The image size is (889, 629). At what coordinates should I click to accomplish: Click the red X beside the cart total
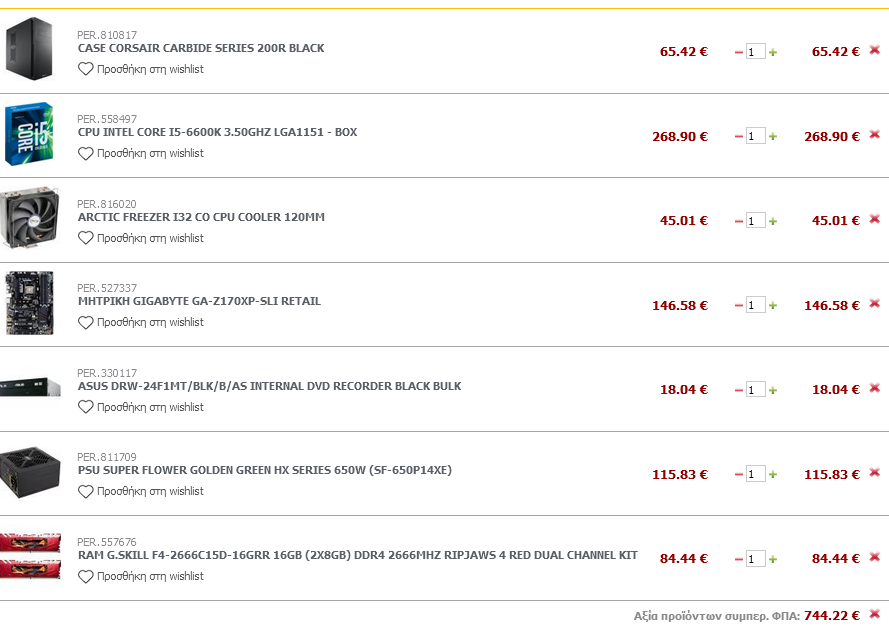pos(874,614)
